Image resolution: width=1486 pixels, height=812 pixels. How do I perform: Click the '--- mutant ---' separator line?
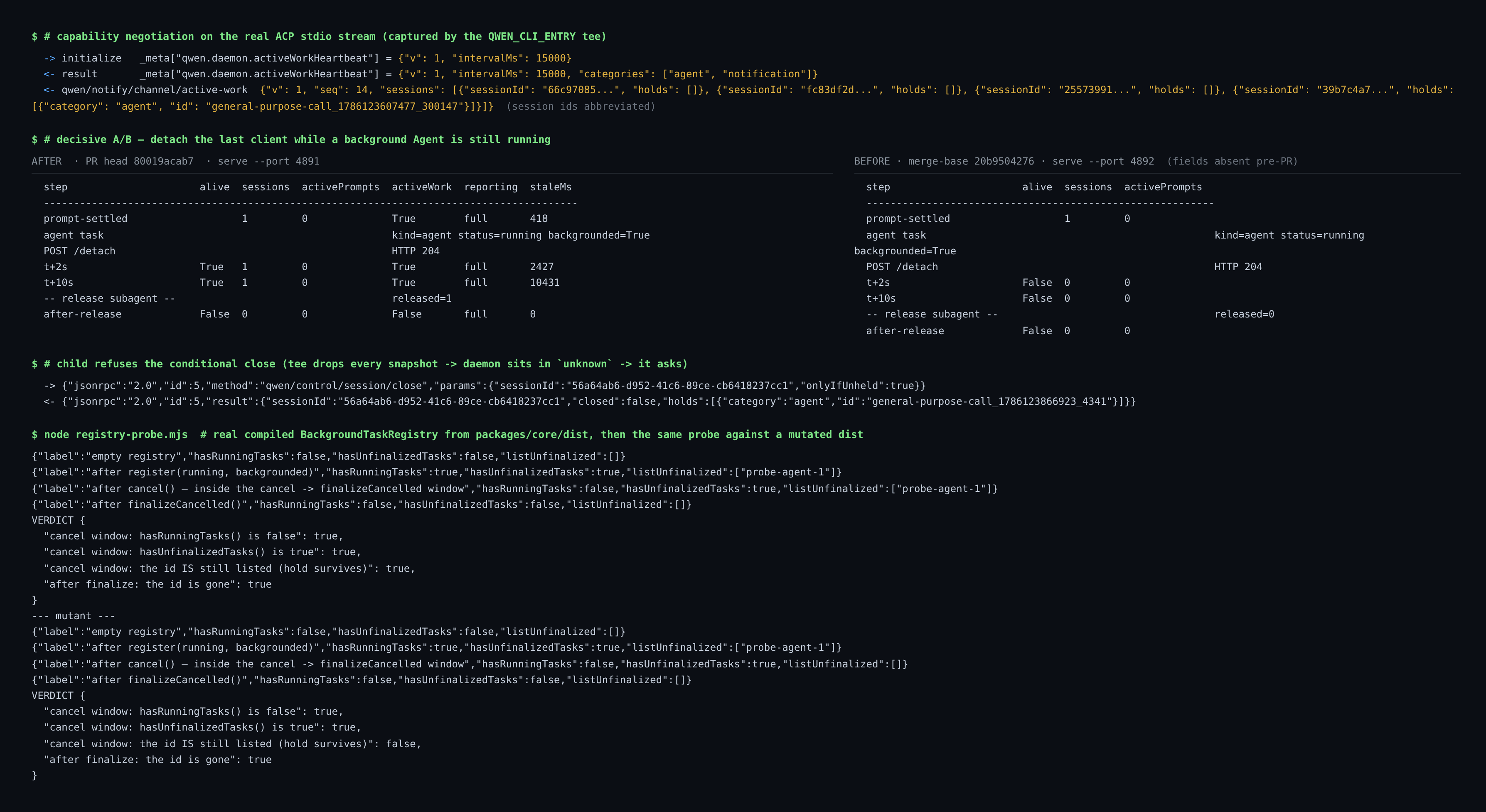pyautogui.click(x=73, y=616)
